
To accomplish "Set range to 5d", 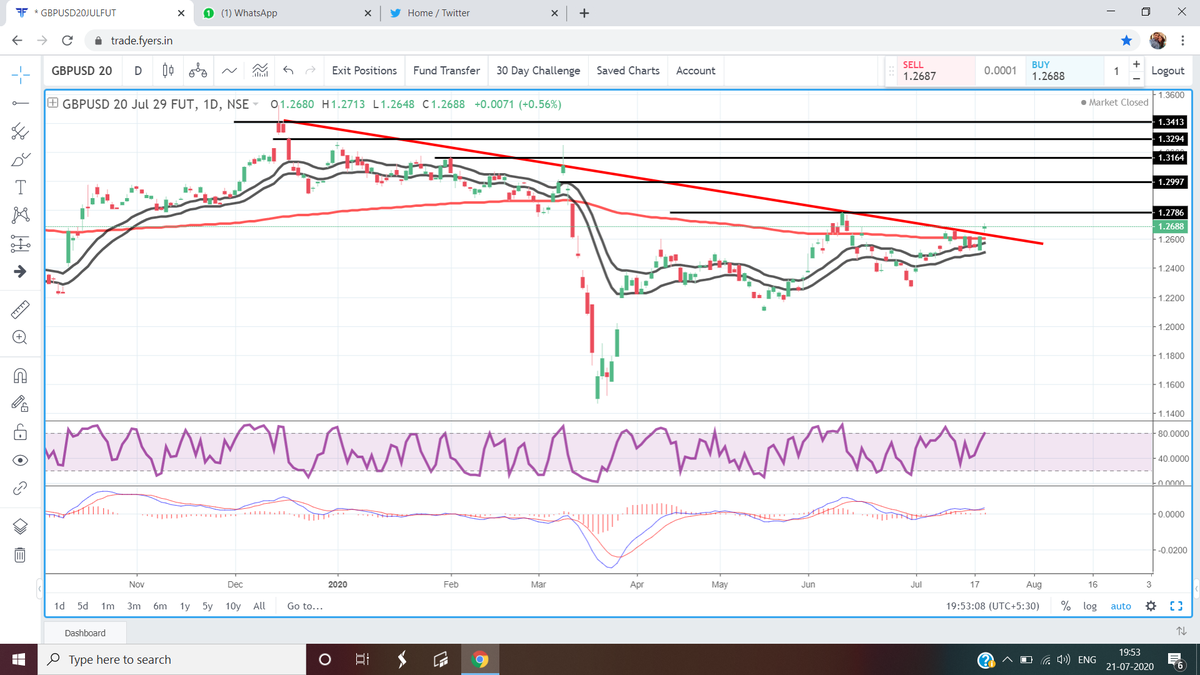I will (x=84, y=606).
